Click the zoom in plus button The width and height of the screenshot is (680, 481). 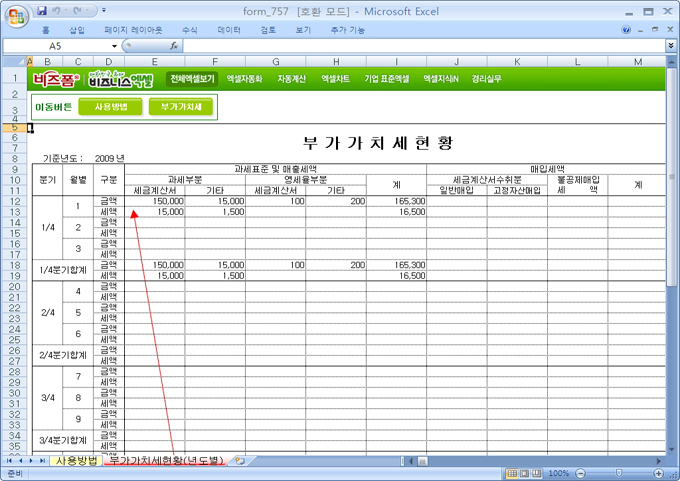[657, 473]
